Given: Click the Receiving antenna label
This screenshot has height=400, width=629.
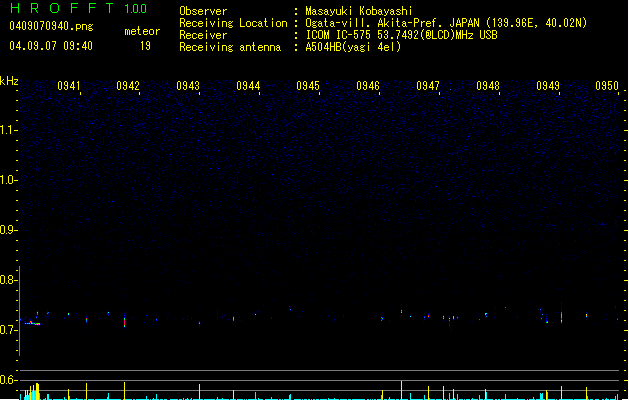Looking at the screenshot, I should pos(230,47).
